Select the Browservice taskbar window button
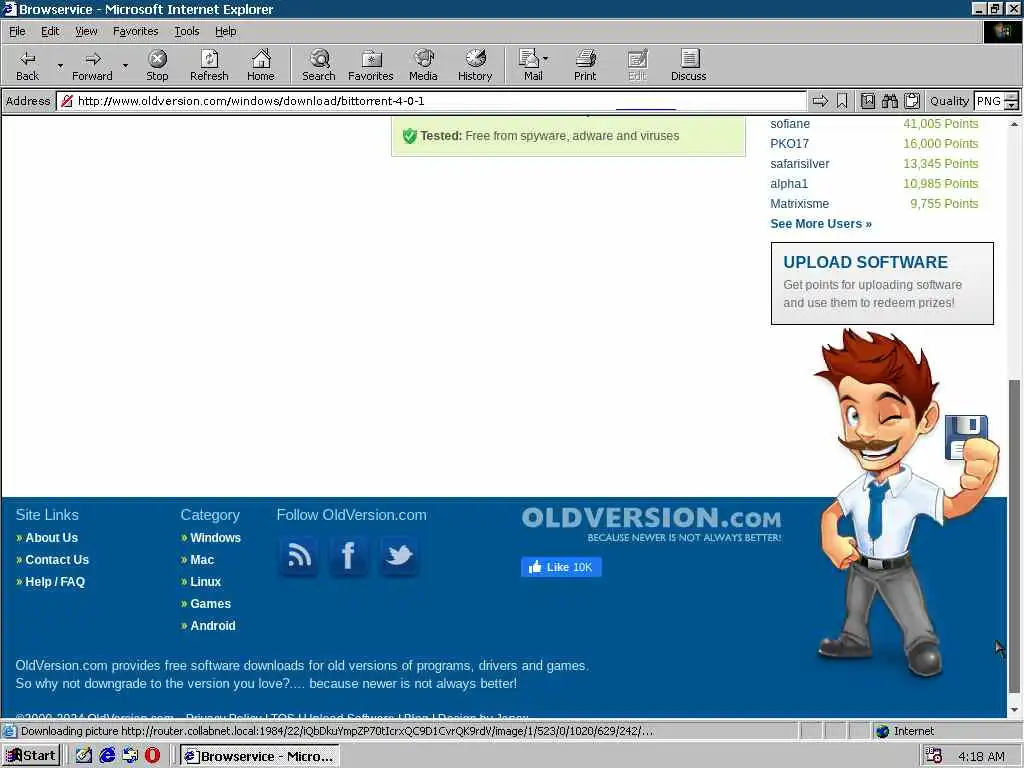 (x=260, y=756)
